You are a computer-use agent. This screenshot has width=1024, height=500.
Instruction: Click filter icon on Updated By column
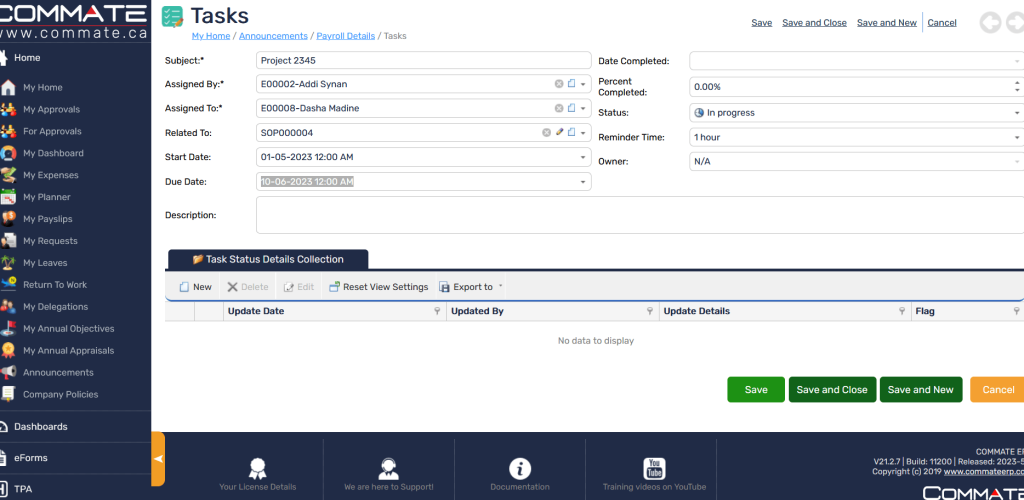[x=650, y=312]
